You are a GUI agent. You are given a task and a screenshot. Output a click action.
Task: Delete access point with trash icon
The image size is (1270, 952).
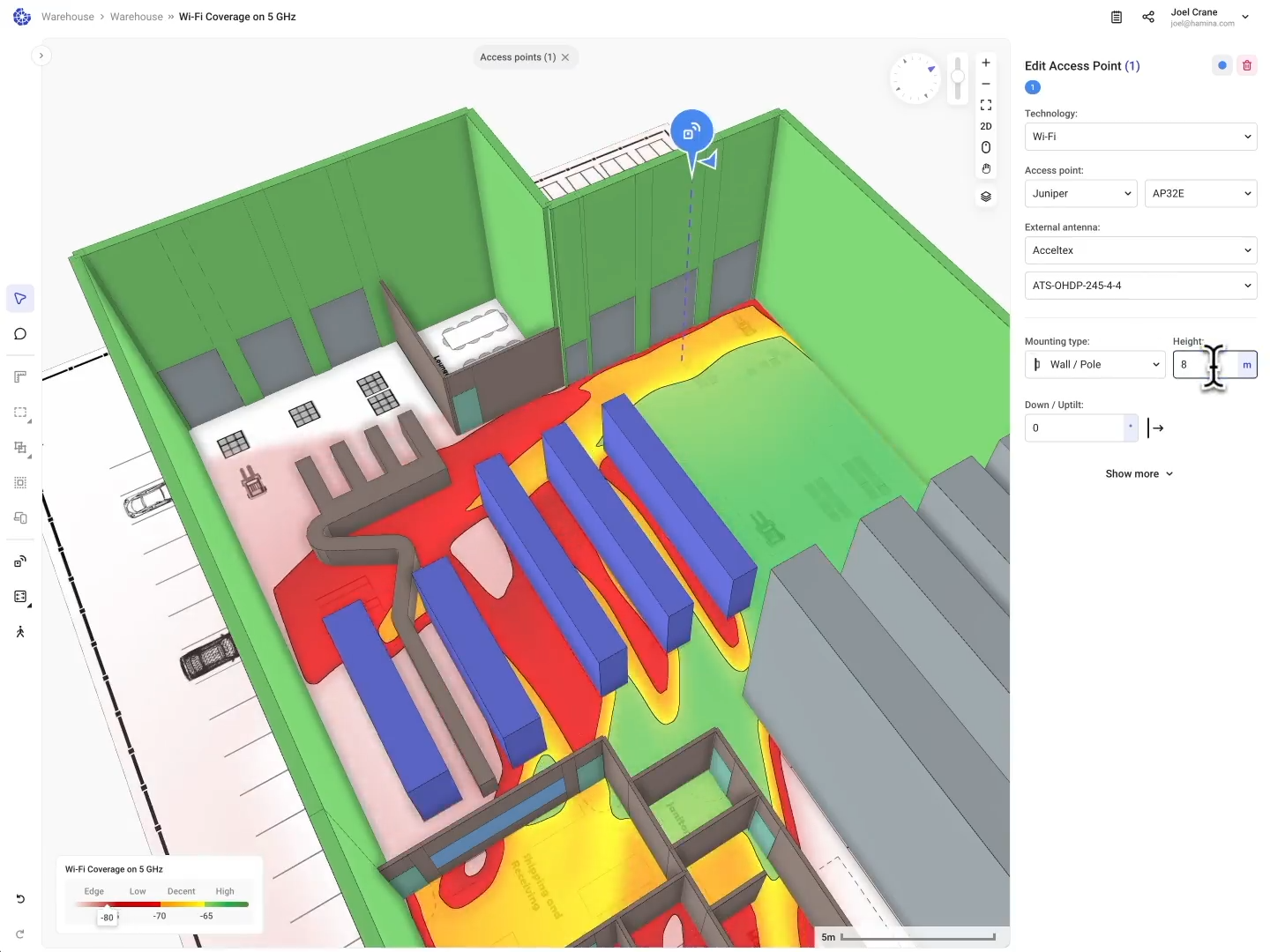pos(1246,65)
